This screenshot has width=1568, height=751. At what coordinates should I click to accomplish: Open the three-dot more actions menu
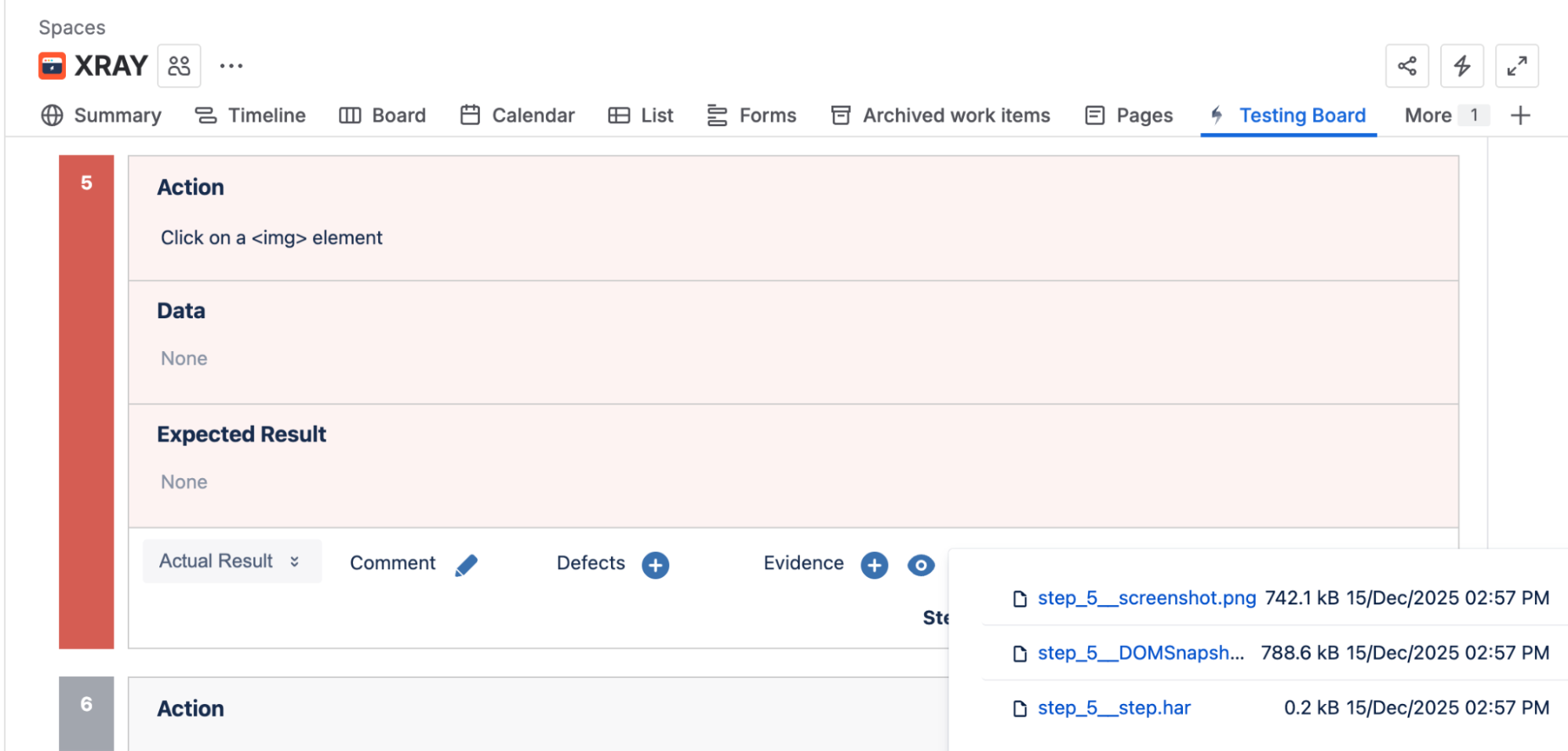click(x=231, y=66)
